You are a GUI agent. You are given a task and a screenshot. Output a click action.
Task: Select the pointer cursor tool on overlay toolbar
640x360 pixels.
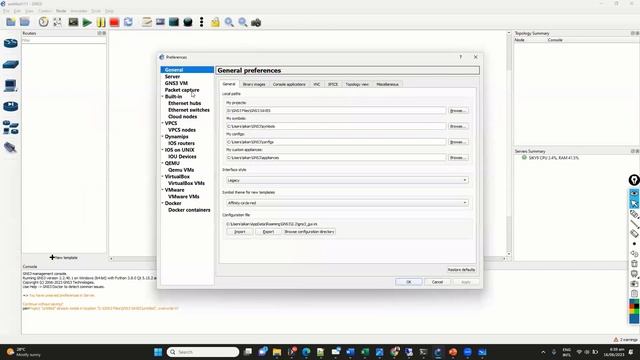[x=634, y=203]
